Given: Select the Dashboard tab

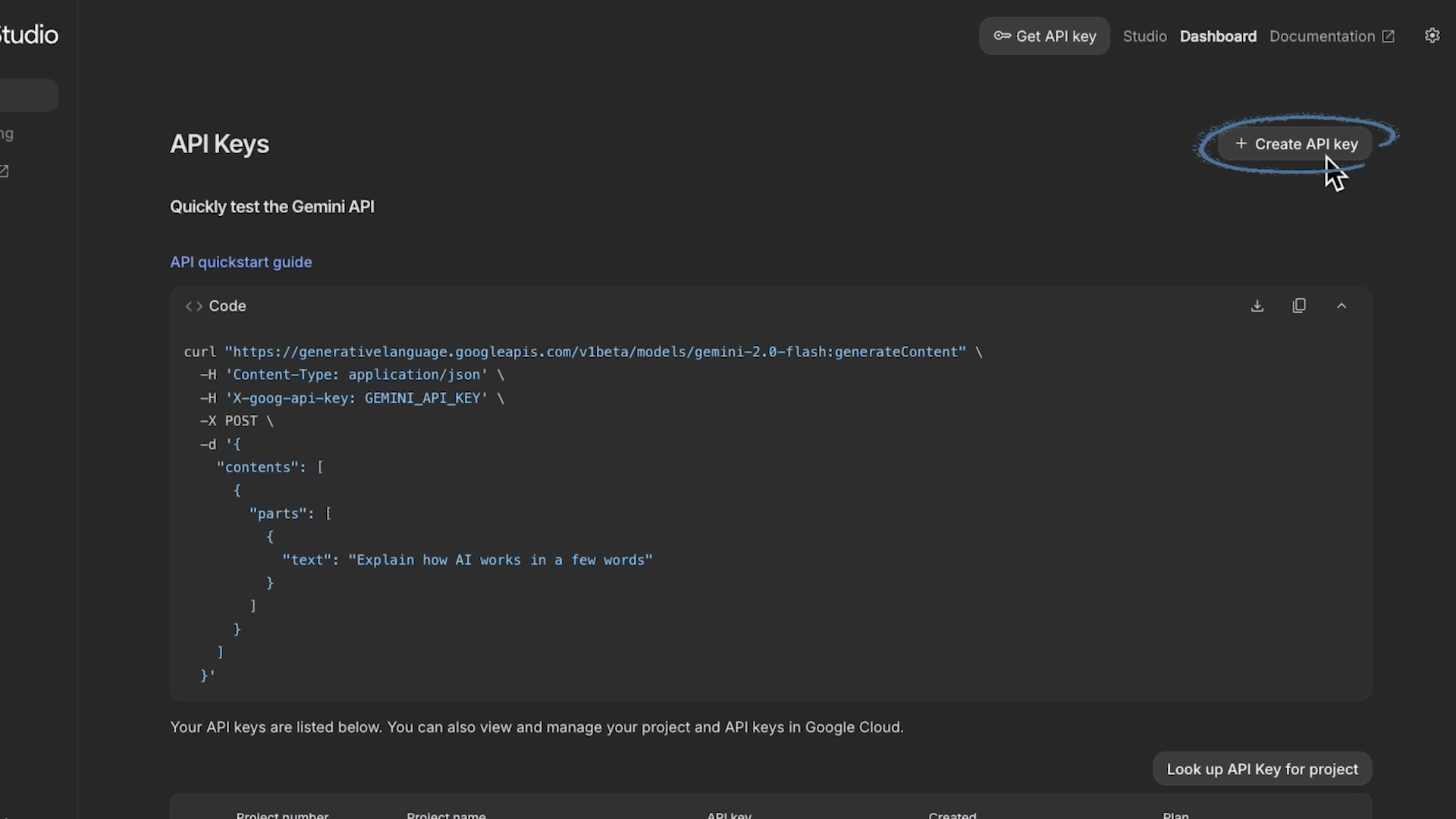Looking at the screenshot, I should point(1218,36).
